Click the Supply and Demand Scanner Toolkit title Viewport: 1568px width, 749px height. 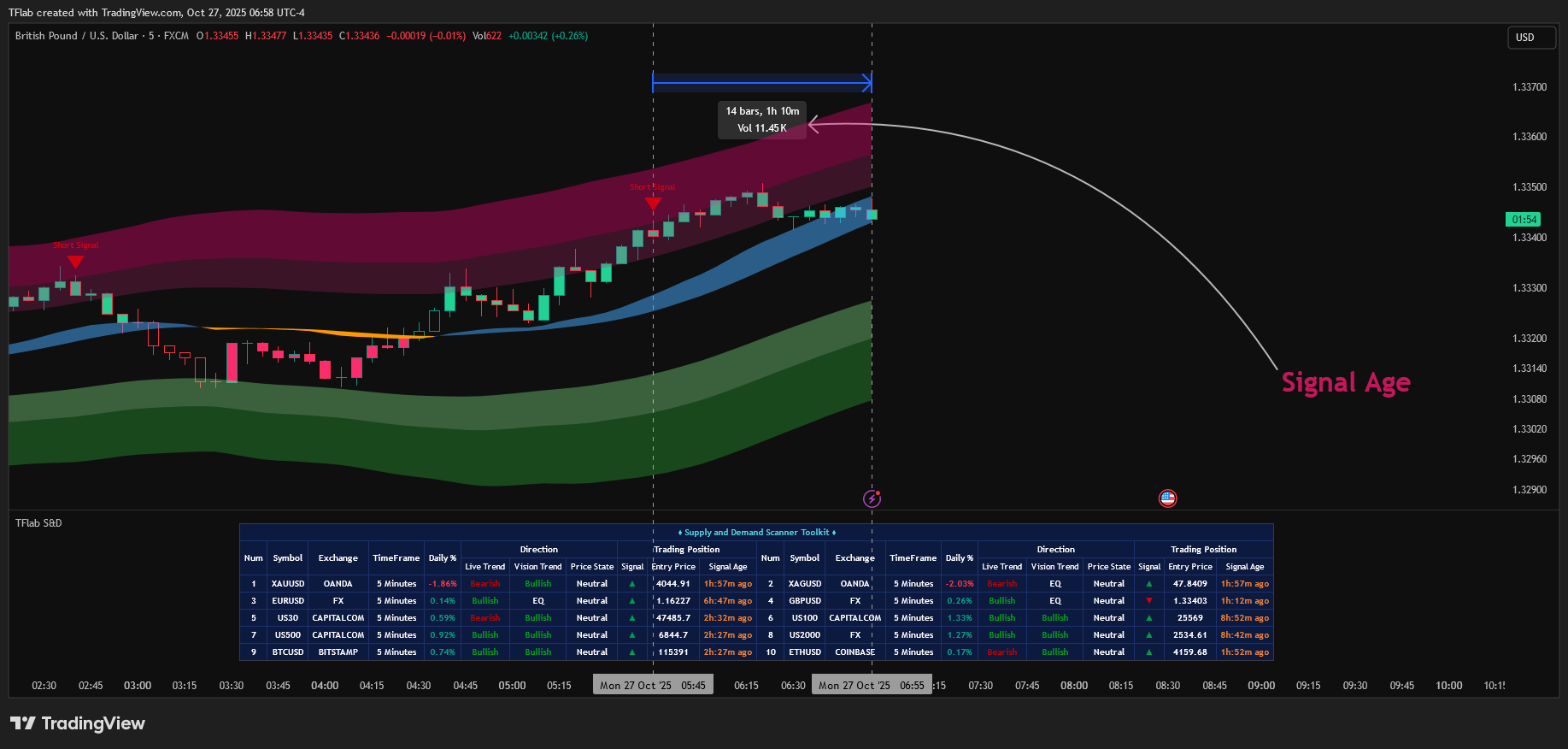(x=757, y=533)
